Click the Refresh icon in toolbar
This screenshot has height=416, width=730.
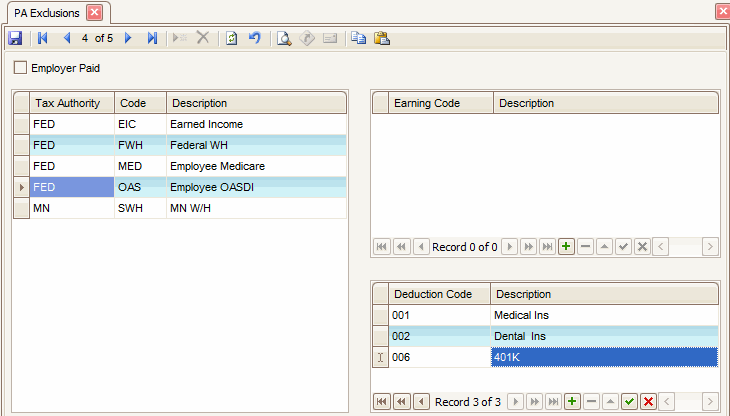pyautogui.click(x=232, y=38)
